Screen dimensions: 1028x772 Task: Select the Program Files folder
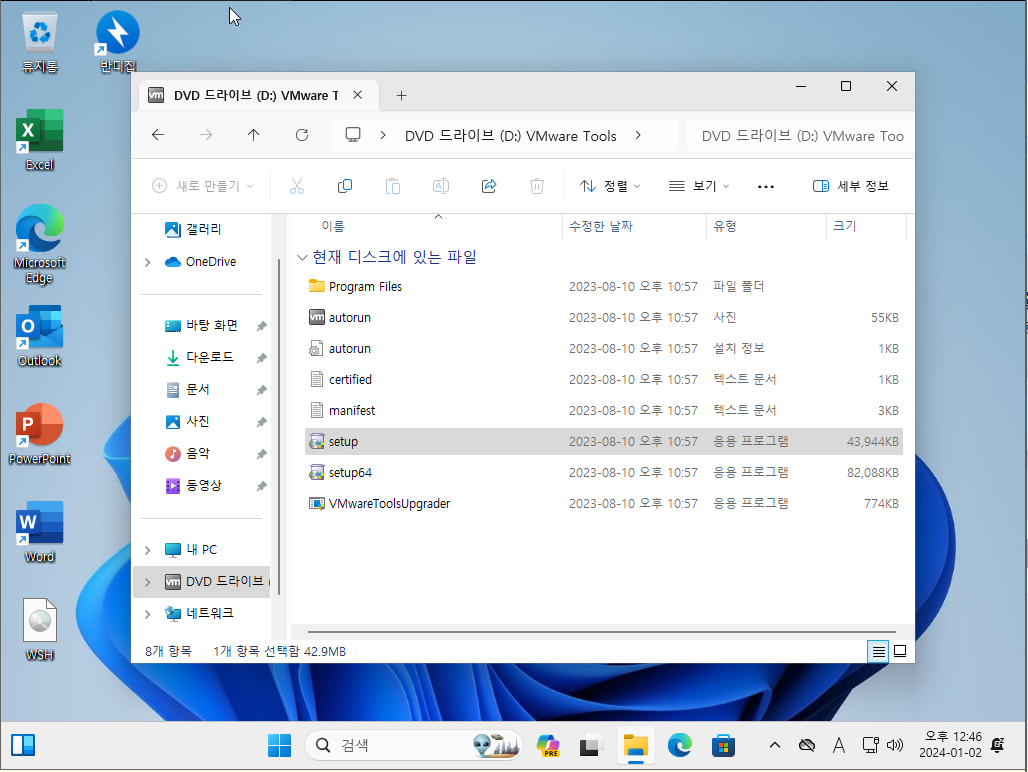coord(604,286)
